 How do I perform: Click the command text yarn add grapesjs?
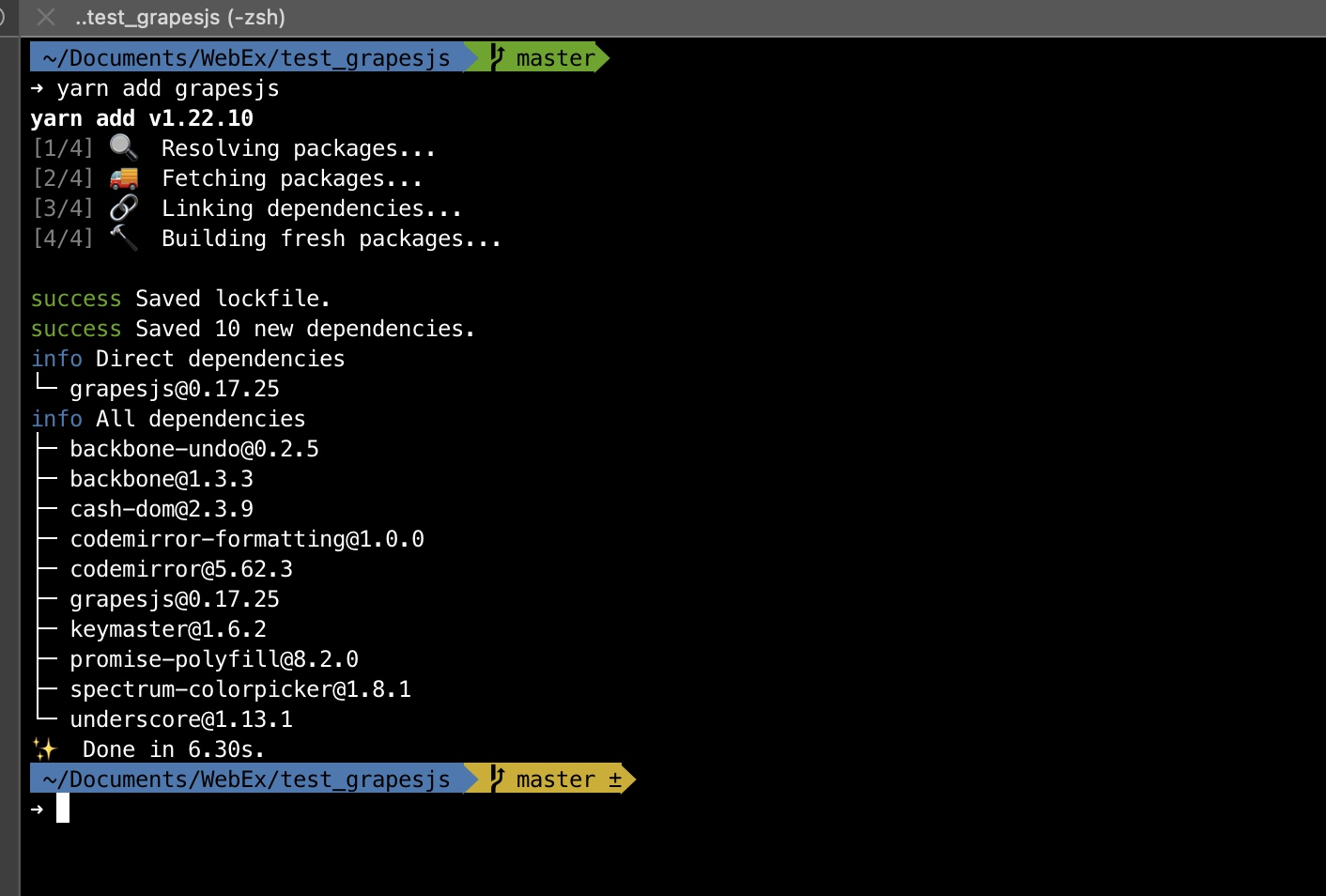coord(168,88)
